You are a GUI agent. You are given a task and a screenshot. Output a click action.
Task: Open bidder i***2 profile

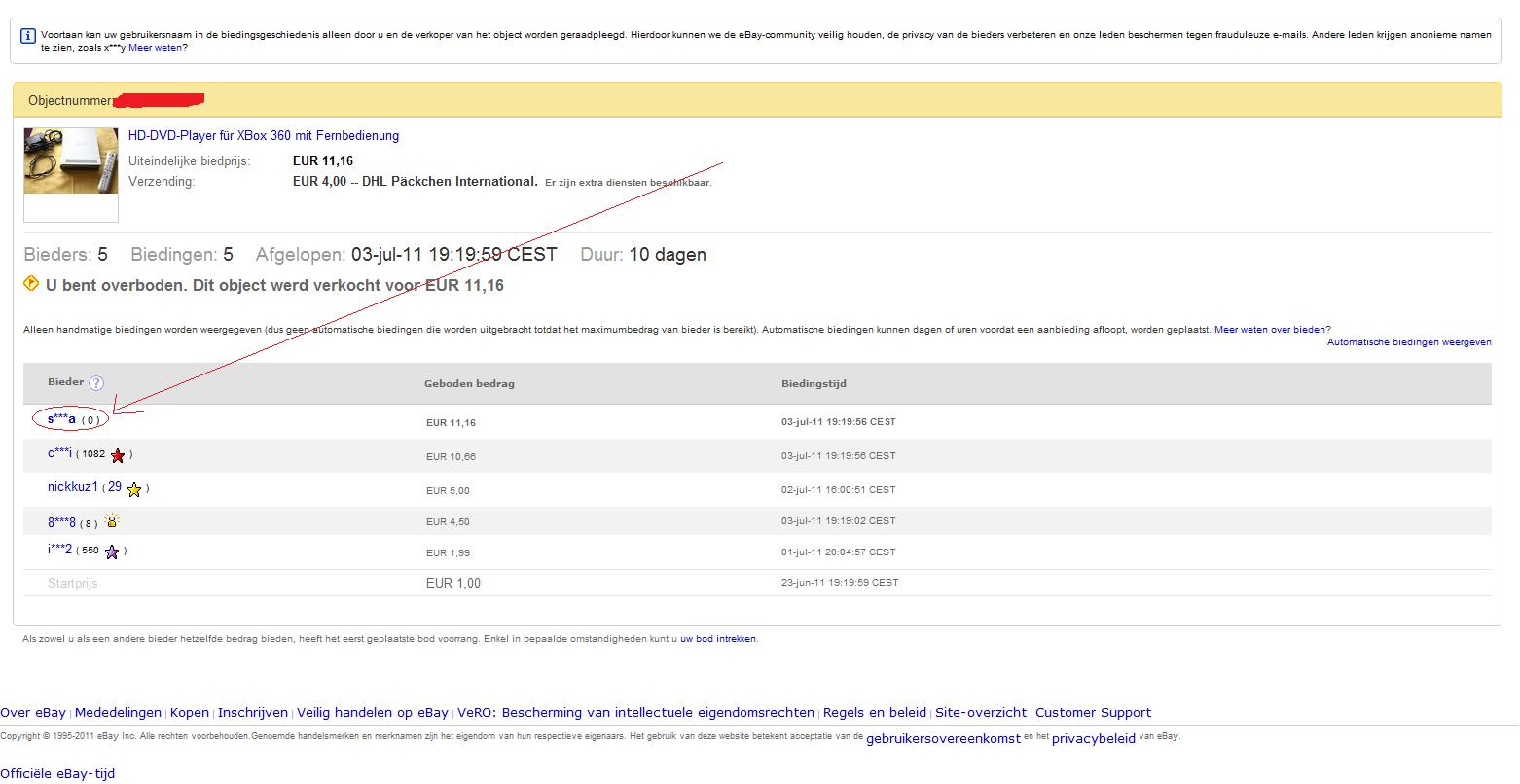coord(60,550)
